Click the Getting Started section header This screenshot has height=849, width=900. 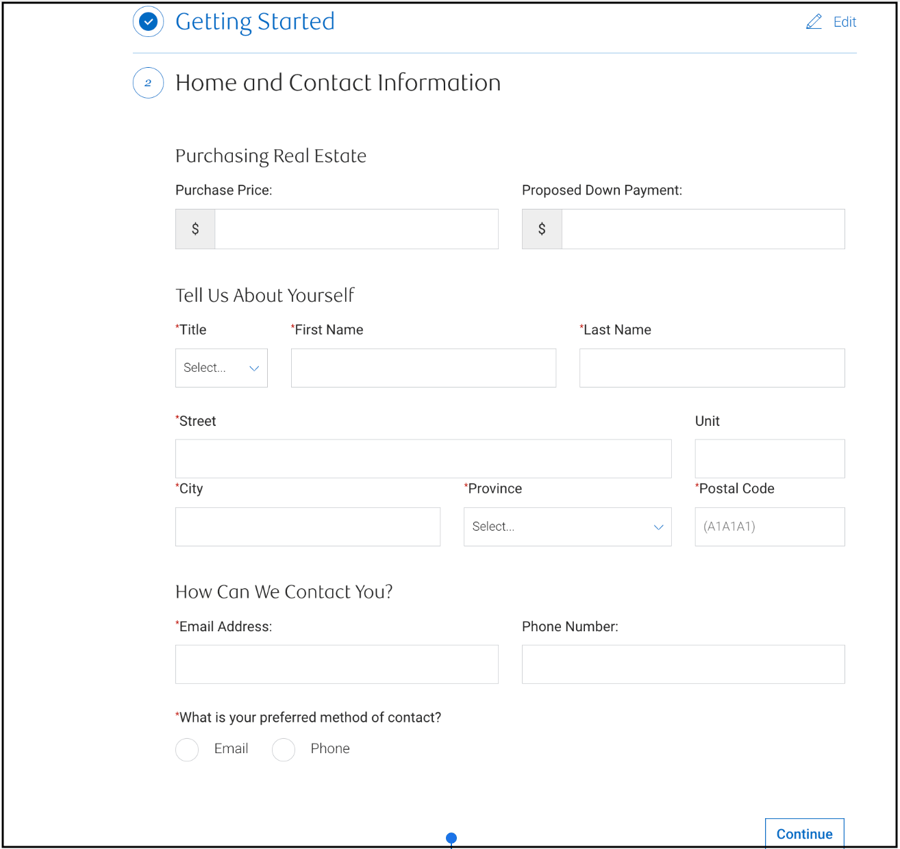pos(255,21)
